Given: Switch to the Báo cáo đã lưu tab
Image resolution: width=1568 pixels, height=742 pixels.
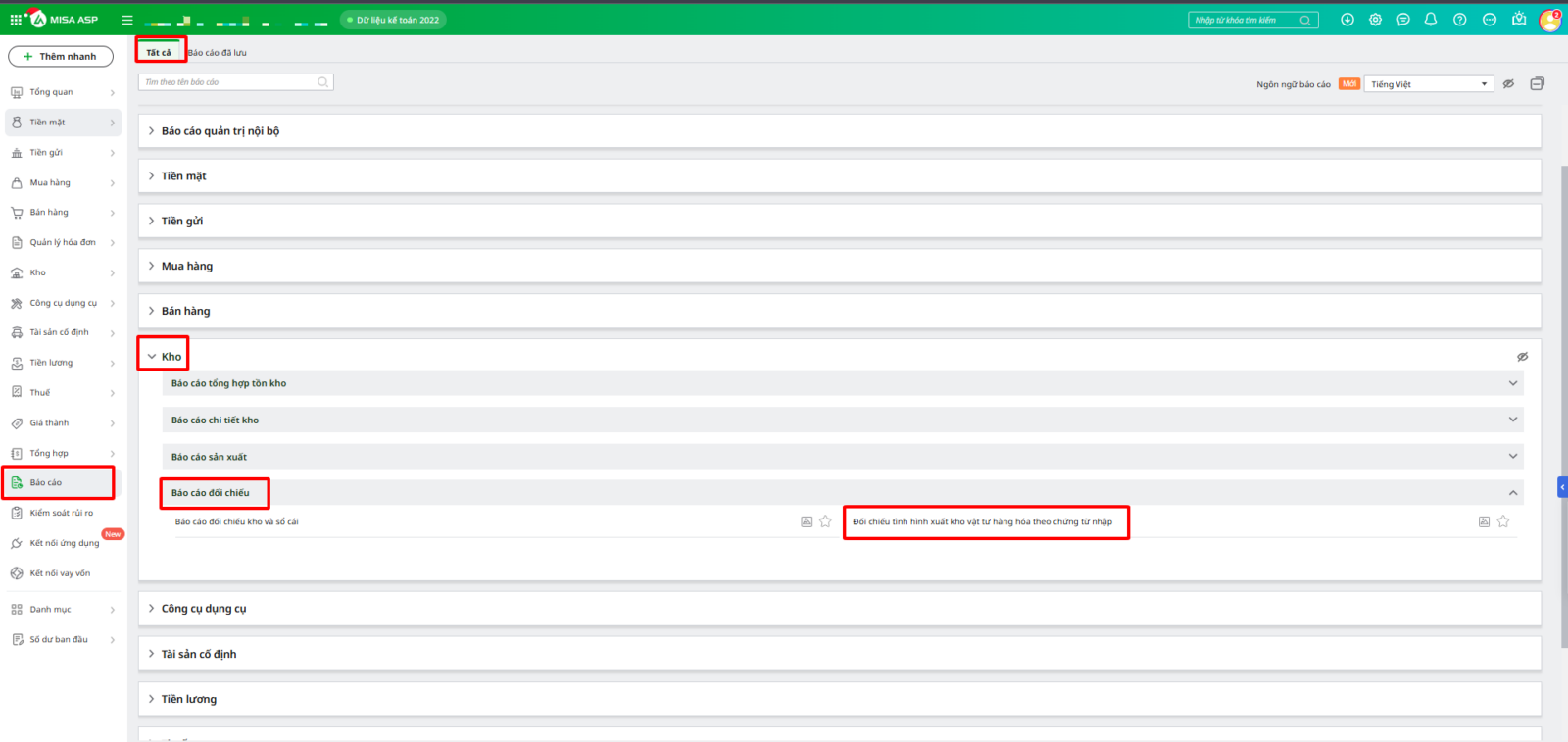Looking at the screenshot, I should pos(218,53).
